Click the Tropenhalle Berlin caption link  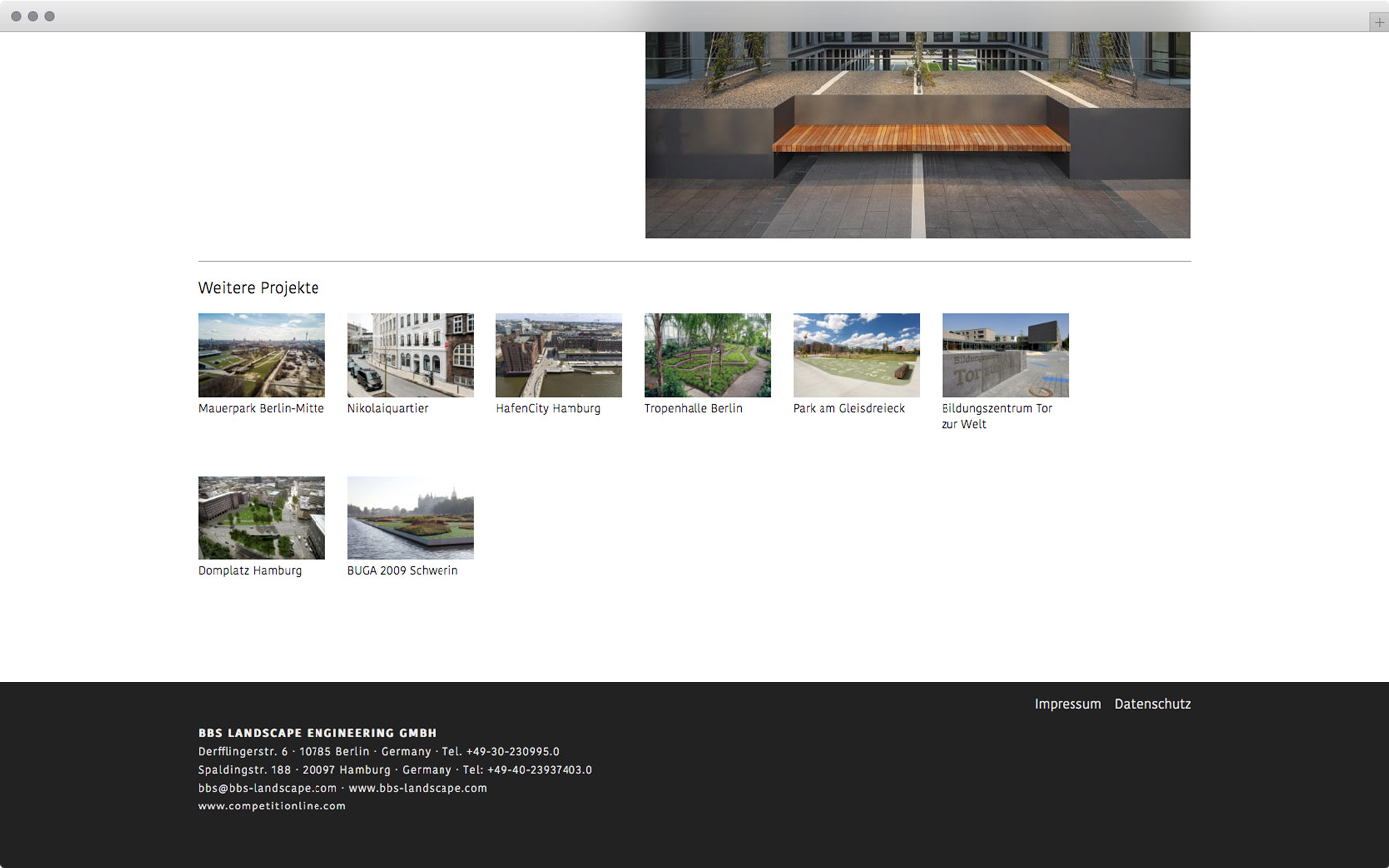click(694, 408)
